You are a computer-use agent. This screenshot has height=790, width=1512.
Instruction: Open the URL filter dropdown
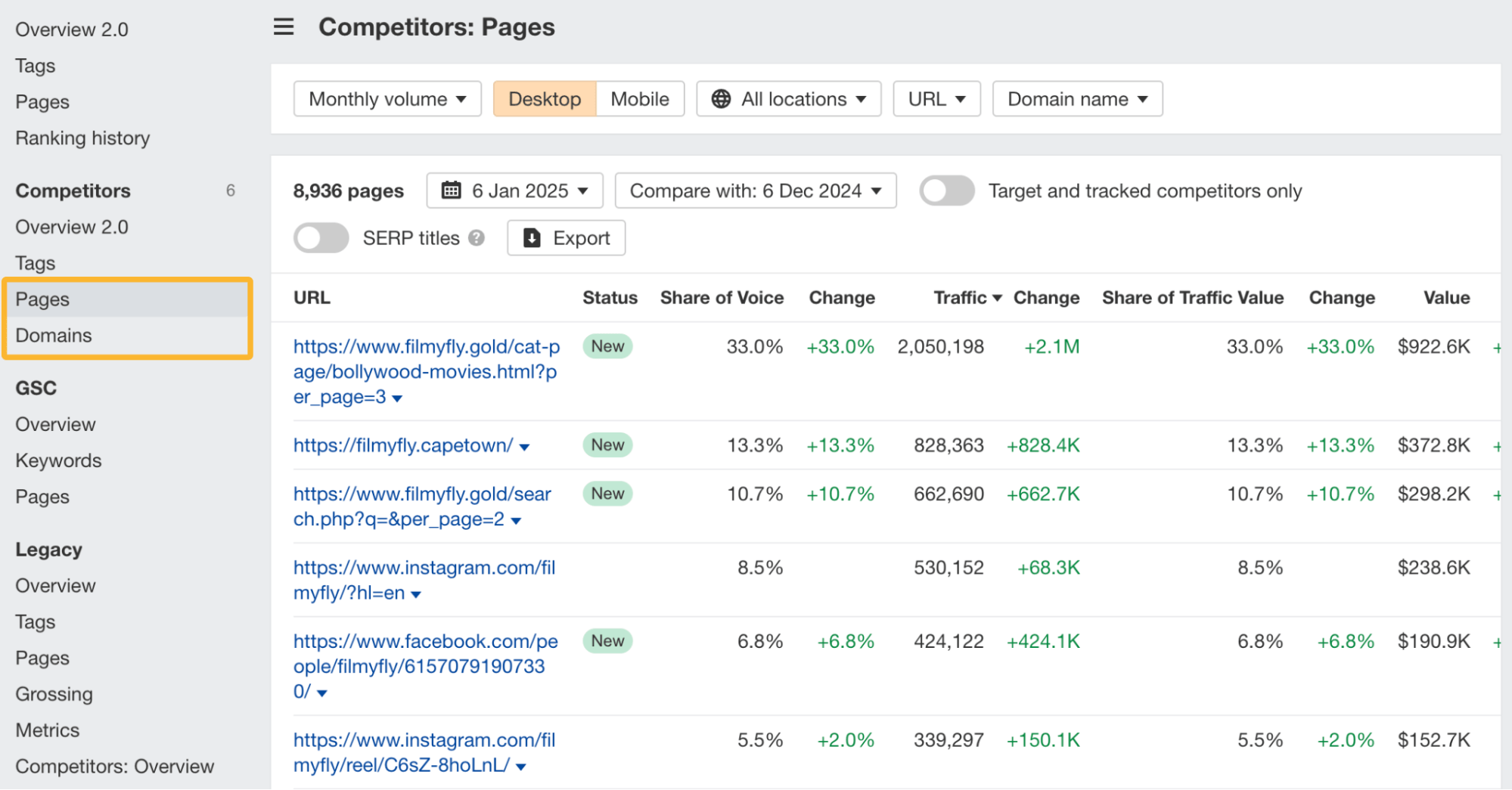tap(936, 99)
